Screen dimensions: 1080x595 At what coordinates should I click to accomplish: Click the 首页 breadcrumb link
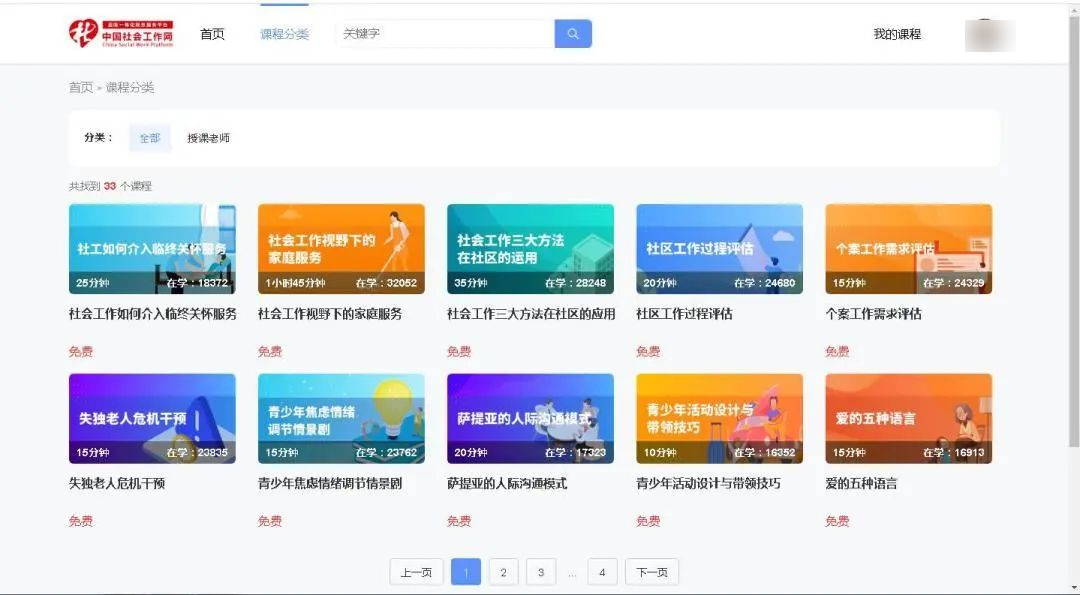80,88
